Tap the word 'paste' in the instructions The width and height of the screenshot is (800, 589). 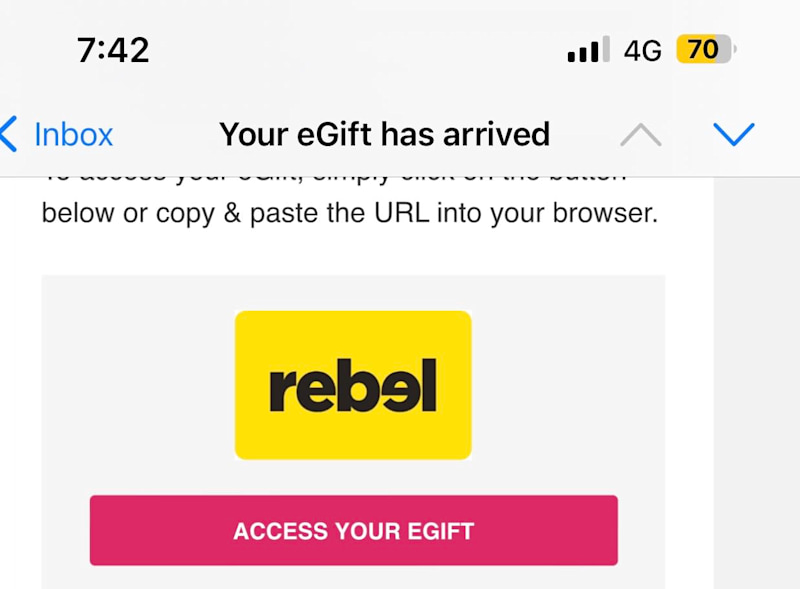[282, 214]
